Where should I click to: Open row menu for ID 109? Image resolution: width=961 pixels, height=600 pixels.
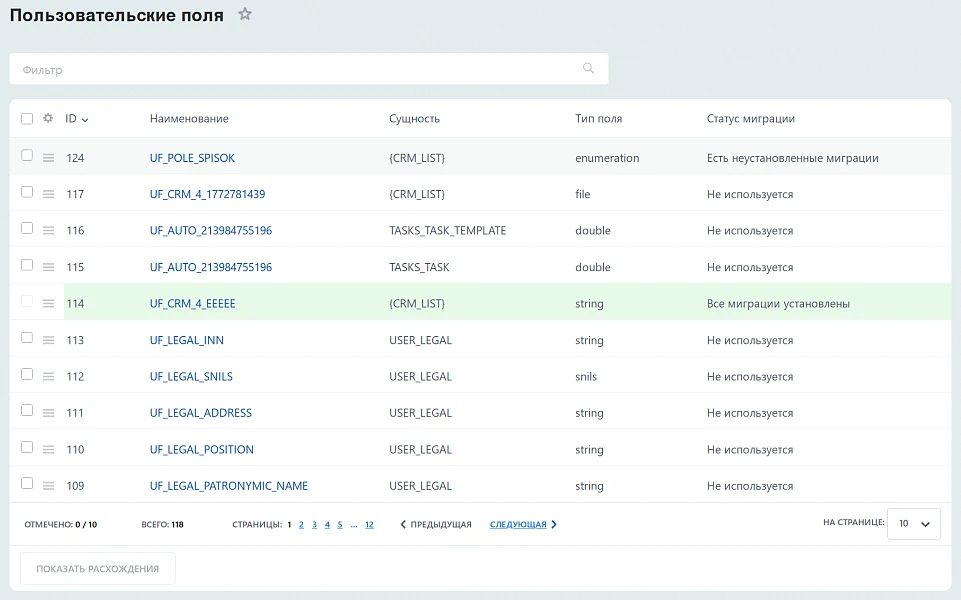(x=48, y=486)
